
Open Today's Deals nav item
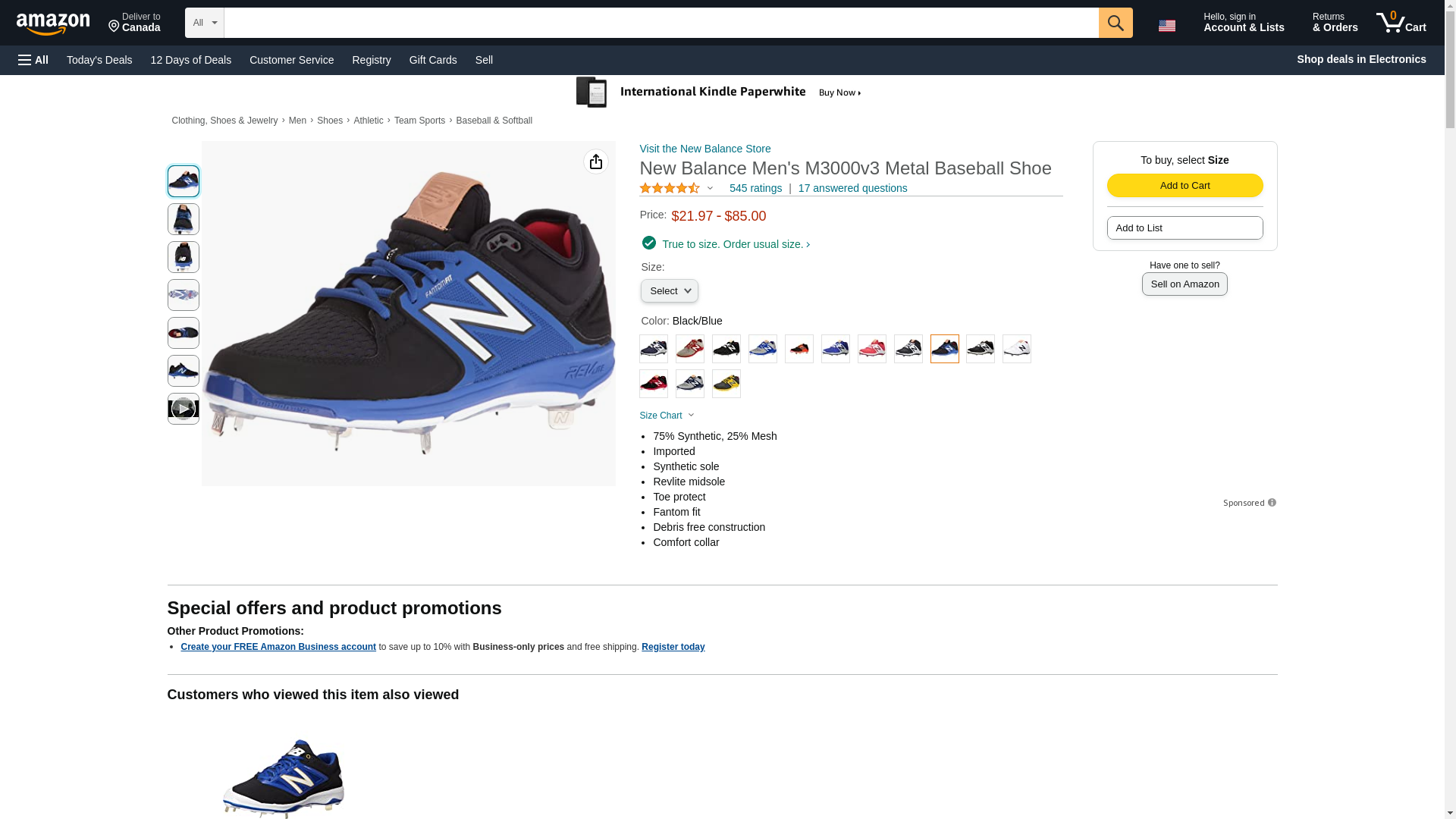tap(99, 60)
